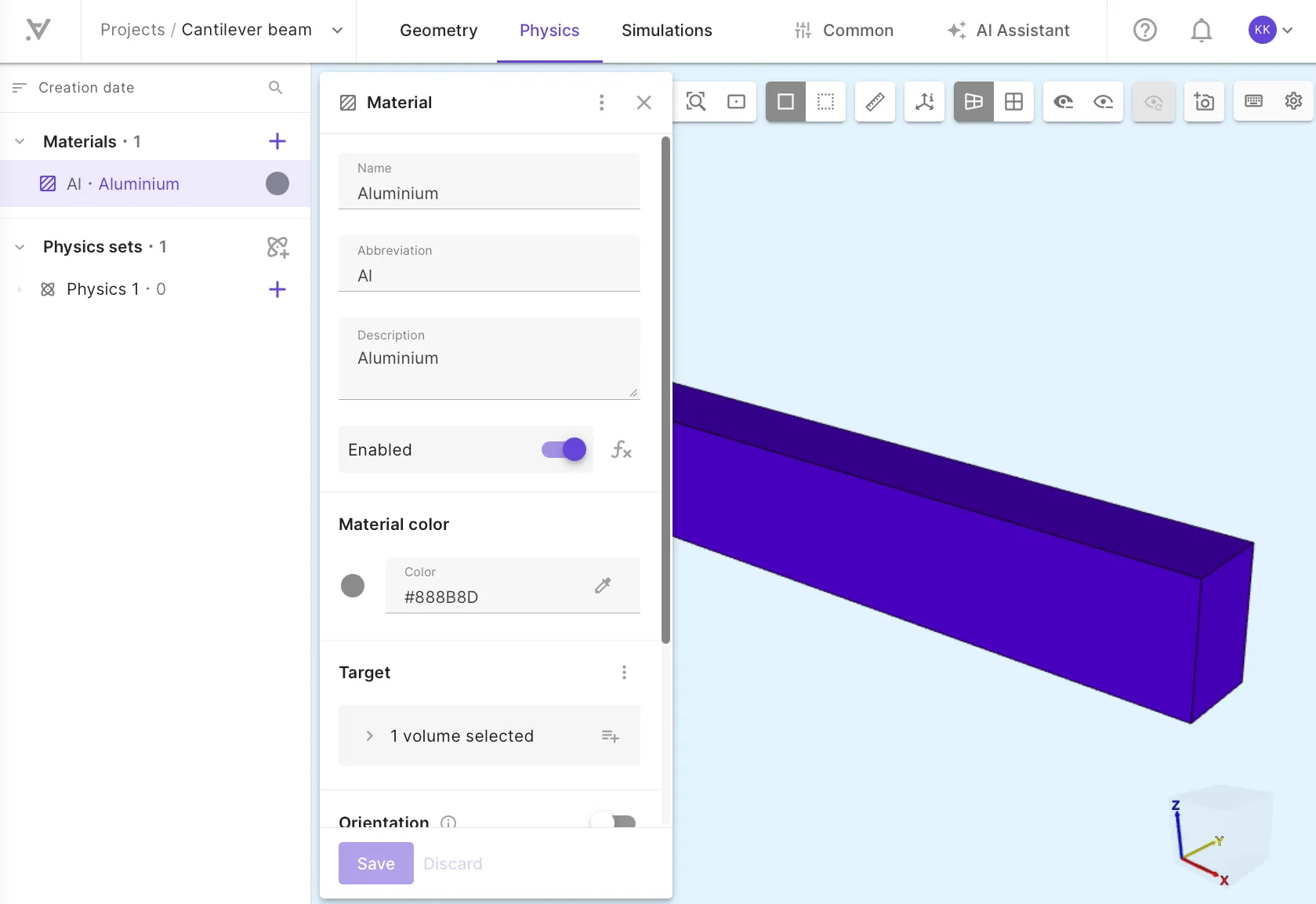Open notifications bell icon
Image resolution: width=1316 pixels, height=904 pixels.
1202,31
